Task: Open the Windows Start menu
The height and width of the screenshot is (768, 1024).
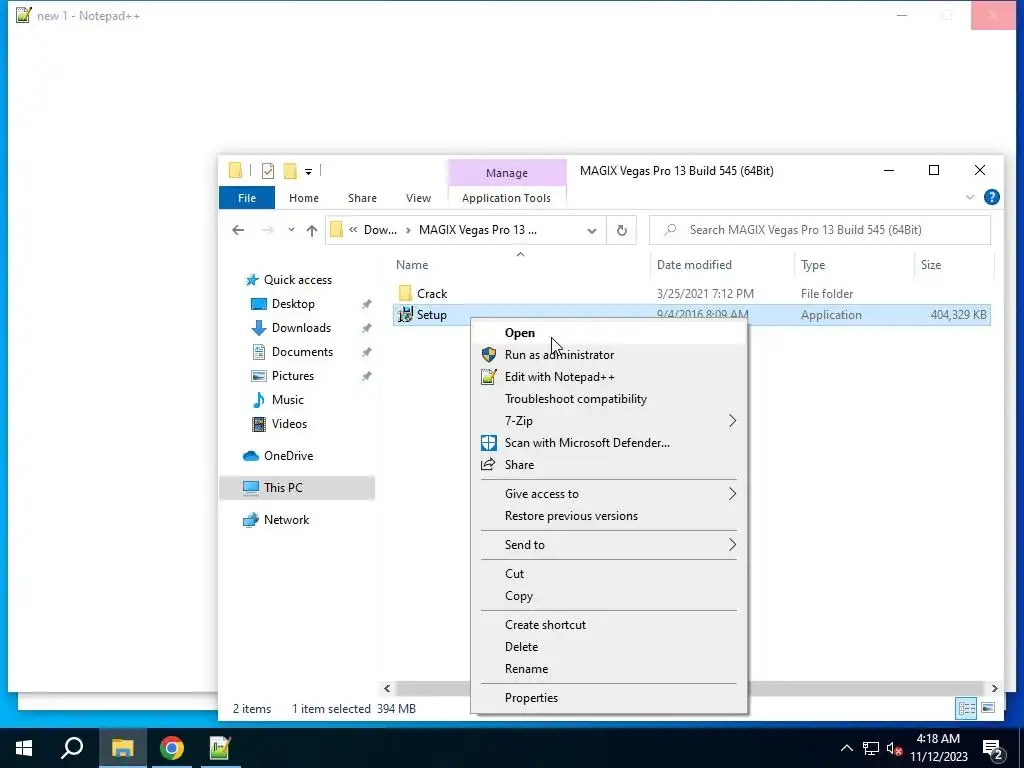Action: pyautogui.click(x=24, y=748)
